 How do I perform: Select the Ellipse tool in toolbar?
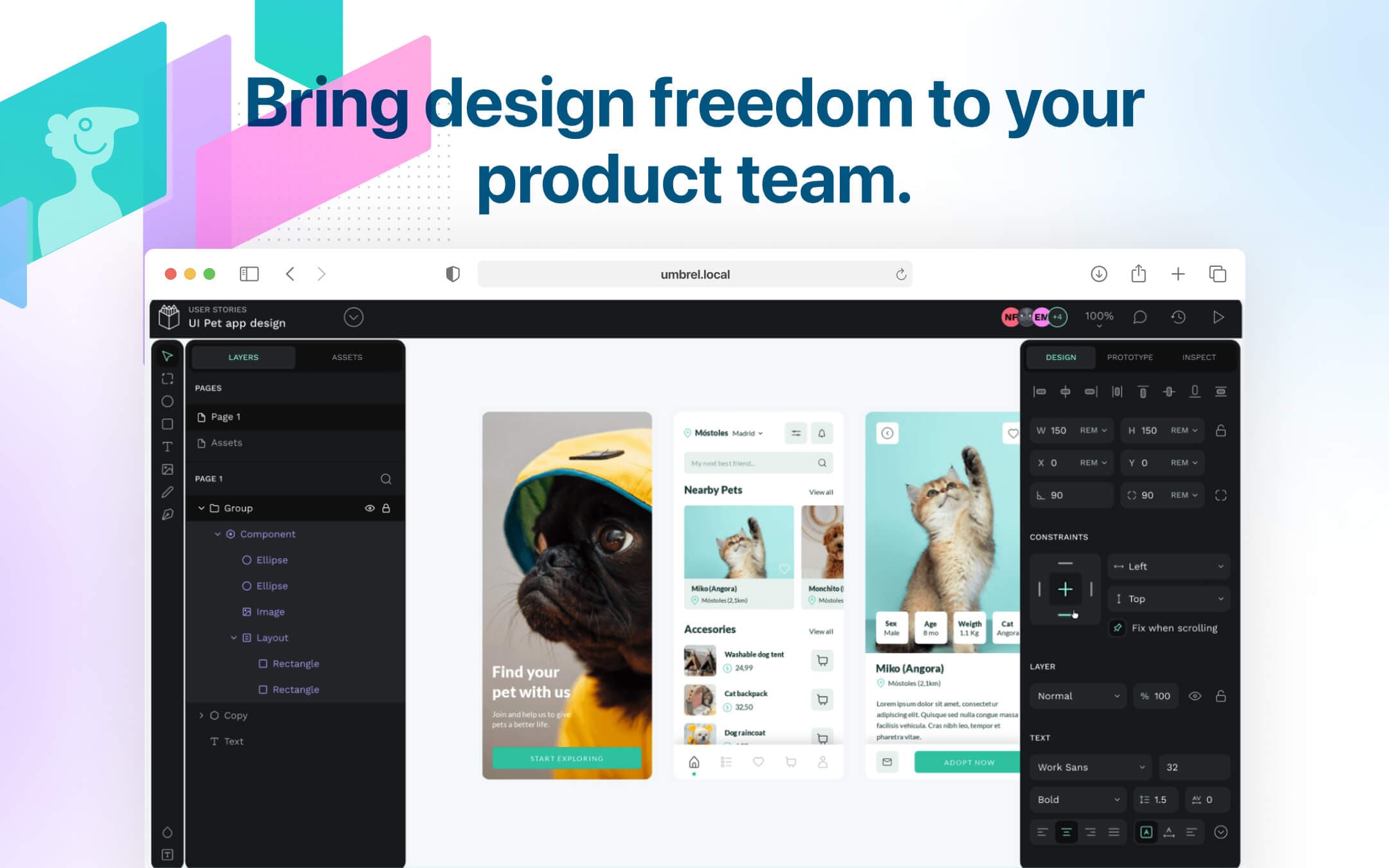coord(167,401)
